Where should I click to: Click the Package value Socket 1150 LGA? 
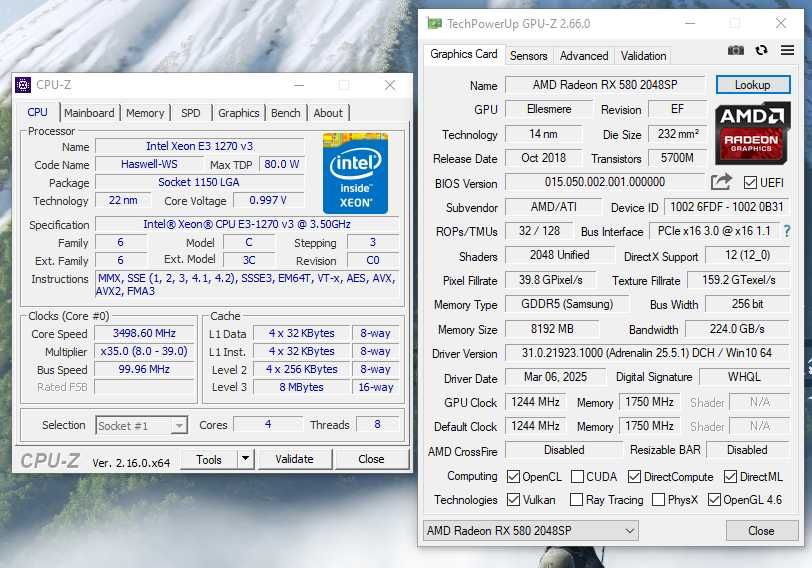(x=199, y=182)
